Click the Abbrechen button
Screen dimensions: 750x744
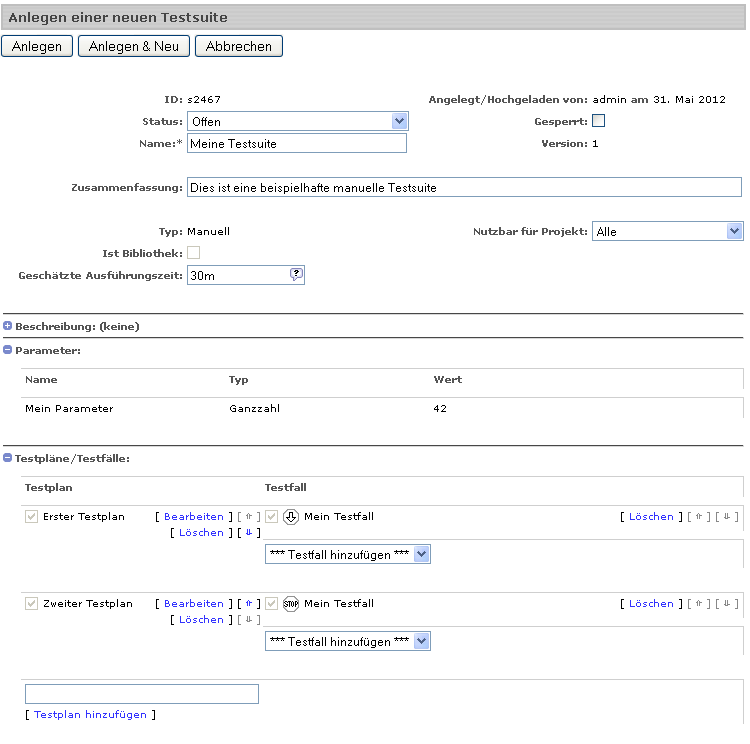point(239,46)
